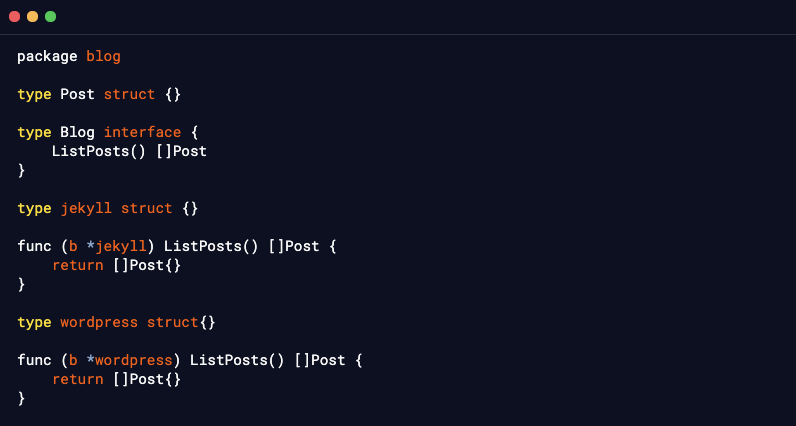Click the 'package' keyword on first line
The image size is (796, 426).
47,56
